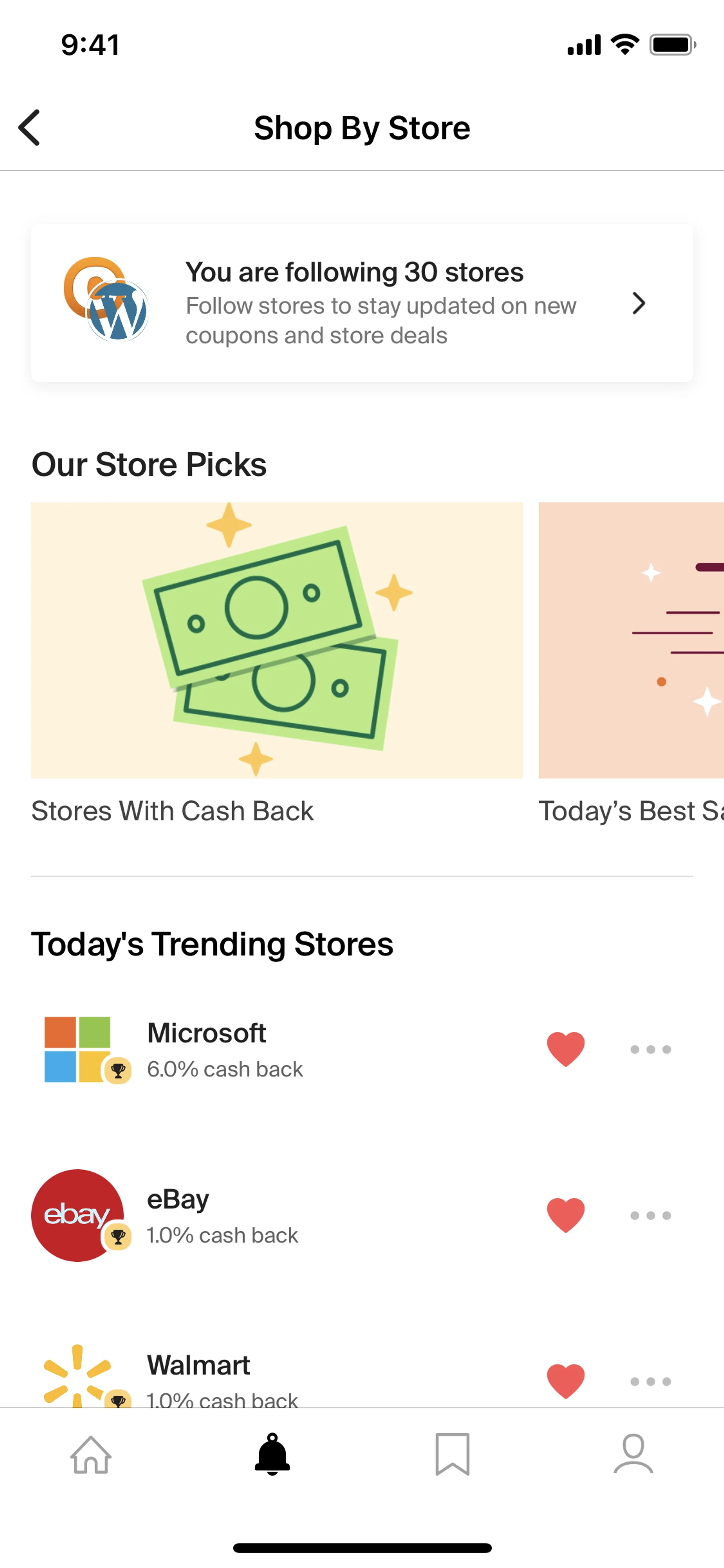Tap the Microsoft store name
Viewport: 724px width, 1568px height.
point(206,1033)
